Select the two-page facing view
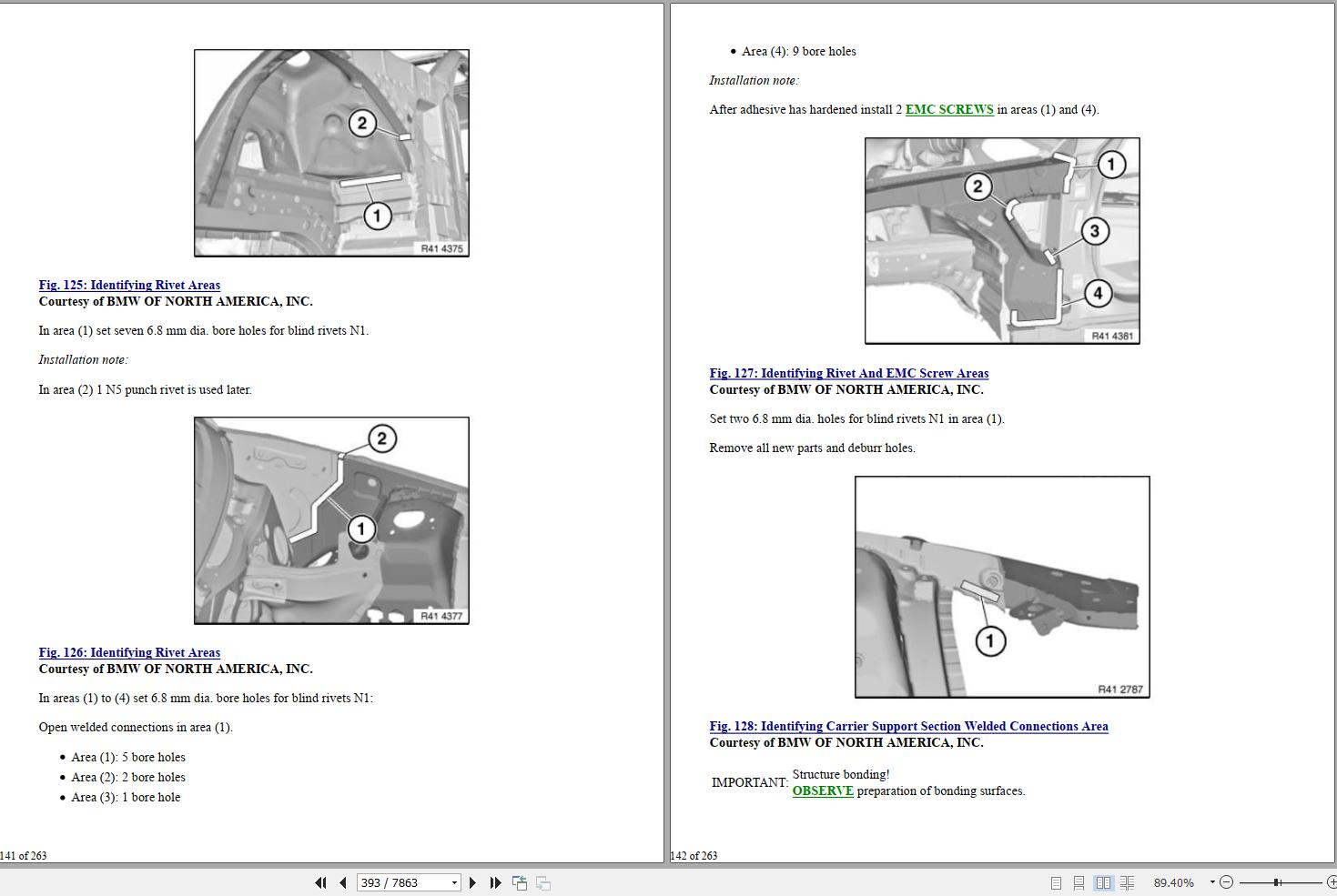Viewport: 1337px width, 896px height. tap(1103, 882)
